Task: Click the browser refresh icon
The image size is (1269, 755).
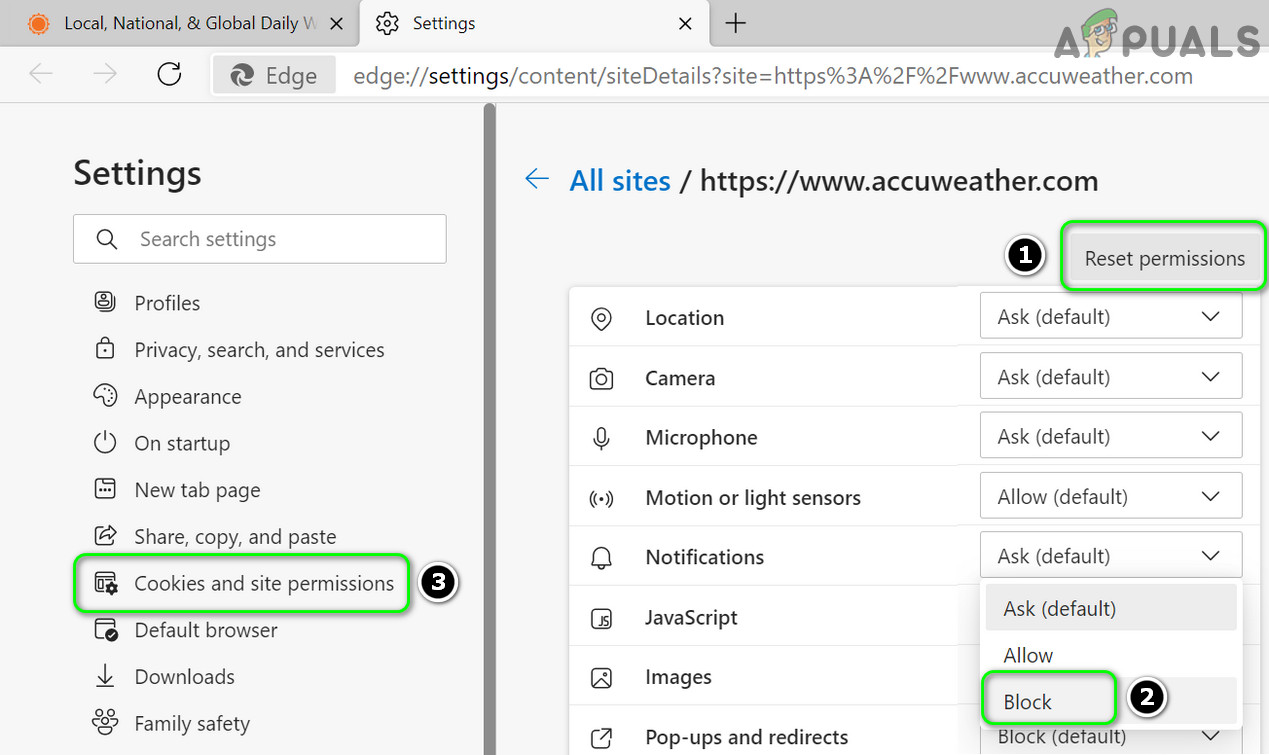Action: point(169,75)
